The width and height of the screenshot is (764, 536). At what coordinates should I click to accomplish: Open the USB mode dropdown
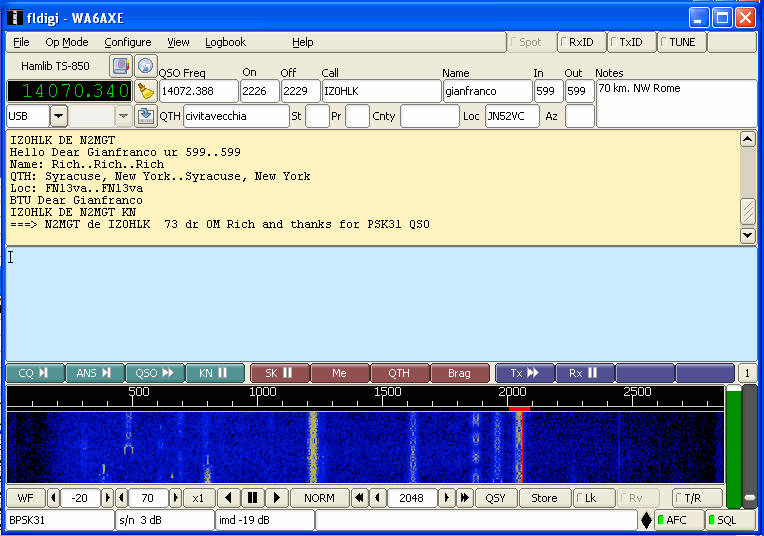click(58, 116)
